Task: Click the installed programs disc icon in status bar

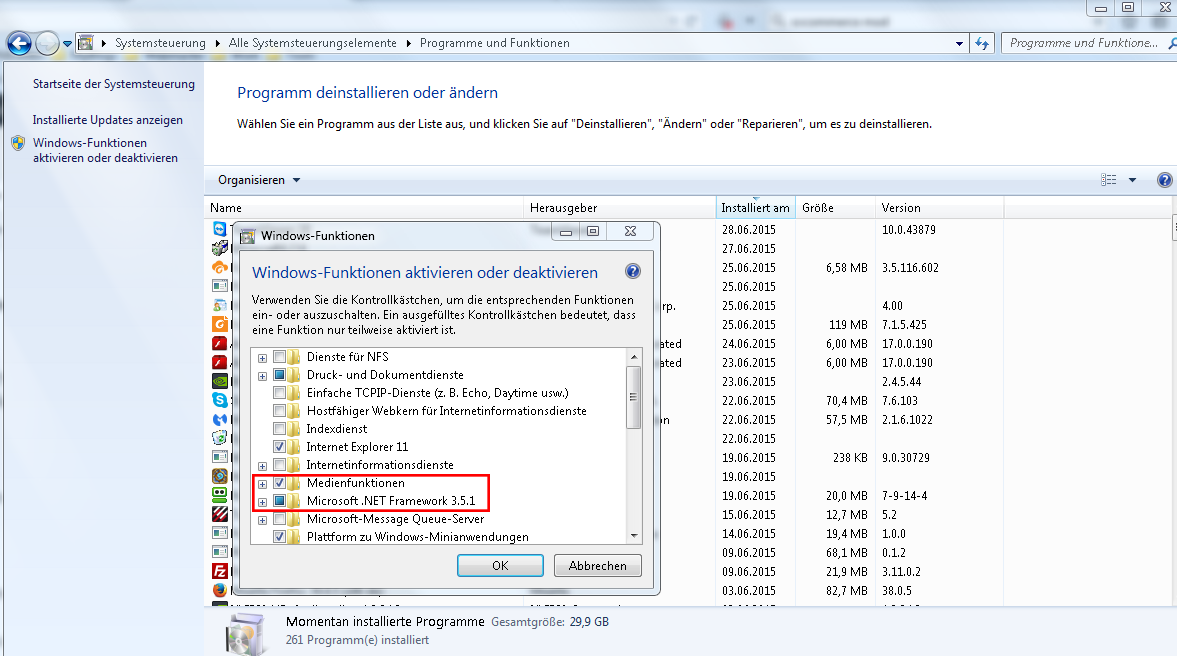Action: pos(245,633)
